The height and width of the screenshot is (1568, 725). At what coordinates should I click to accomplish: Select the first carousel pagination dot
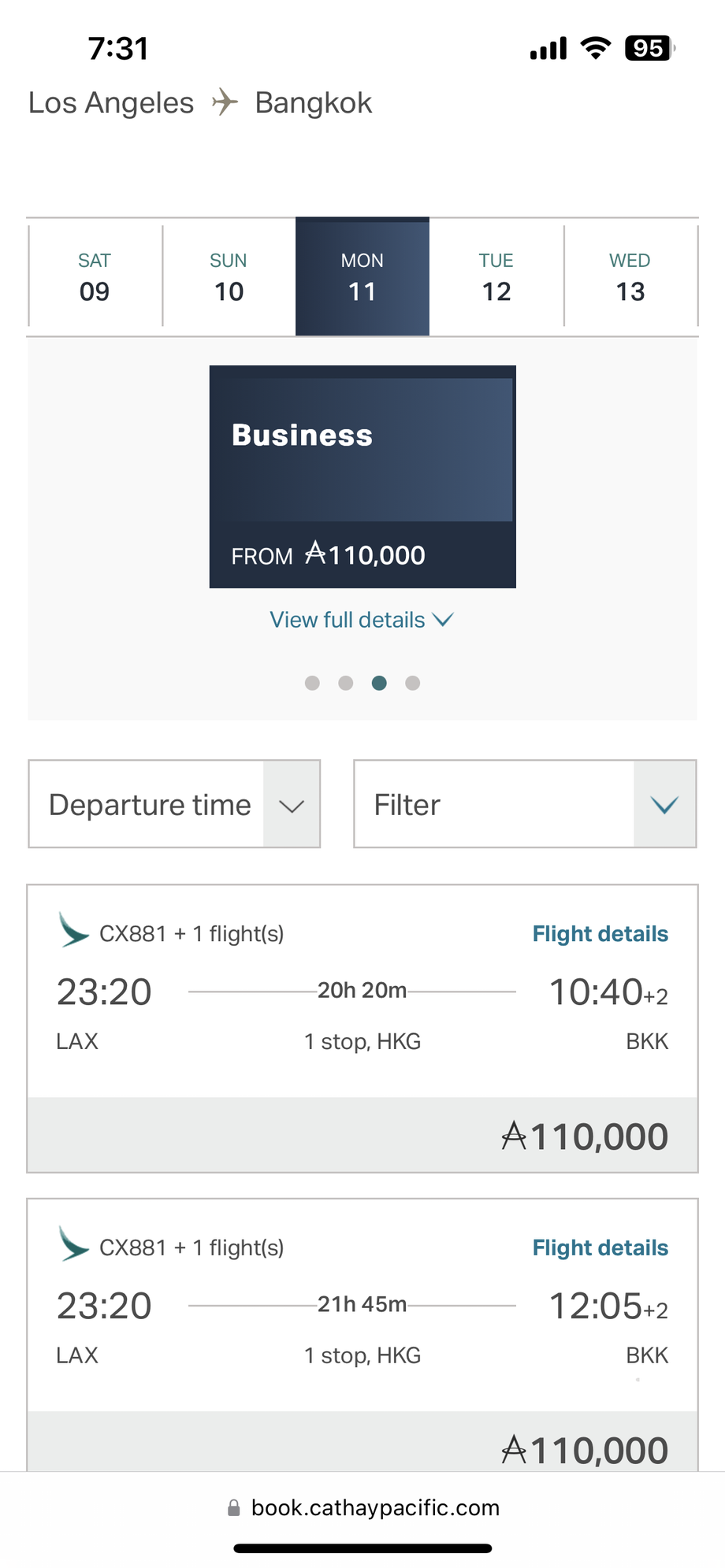point(312,683)
